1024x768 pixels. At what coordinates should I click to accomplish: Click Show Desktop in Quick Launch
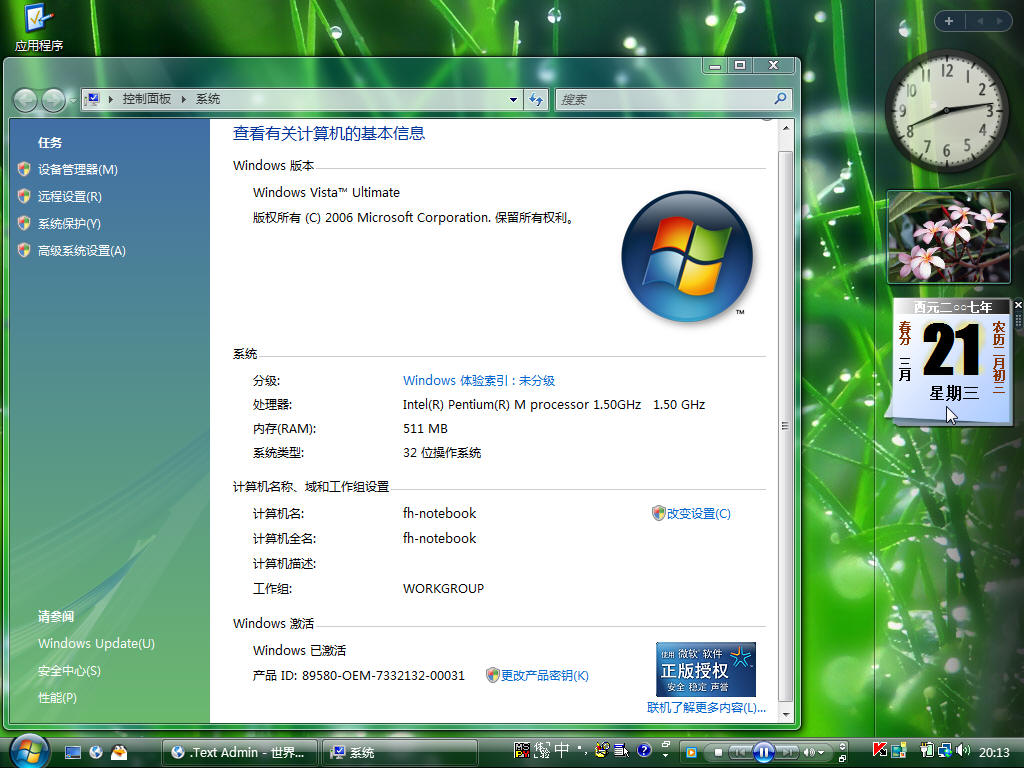click(73, 752)
